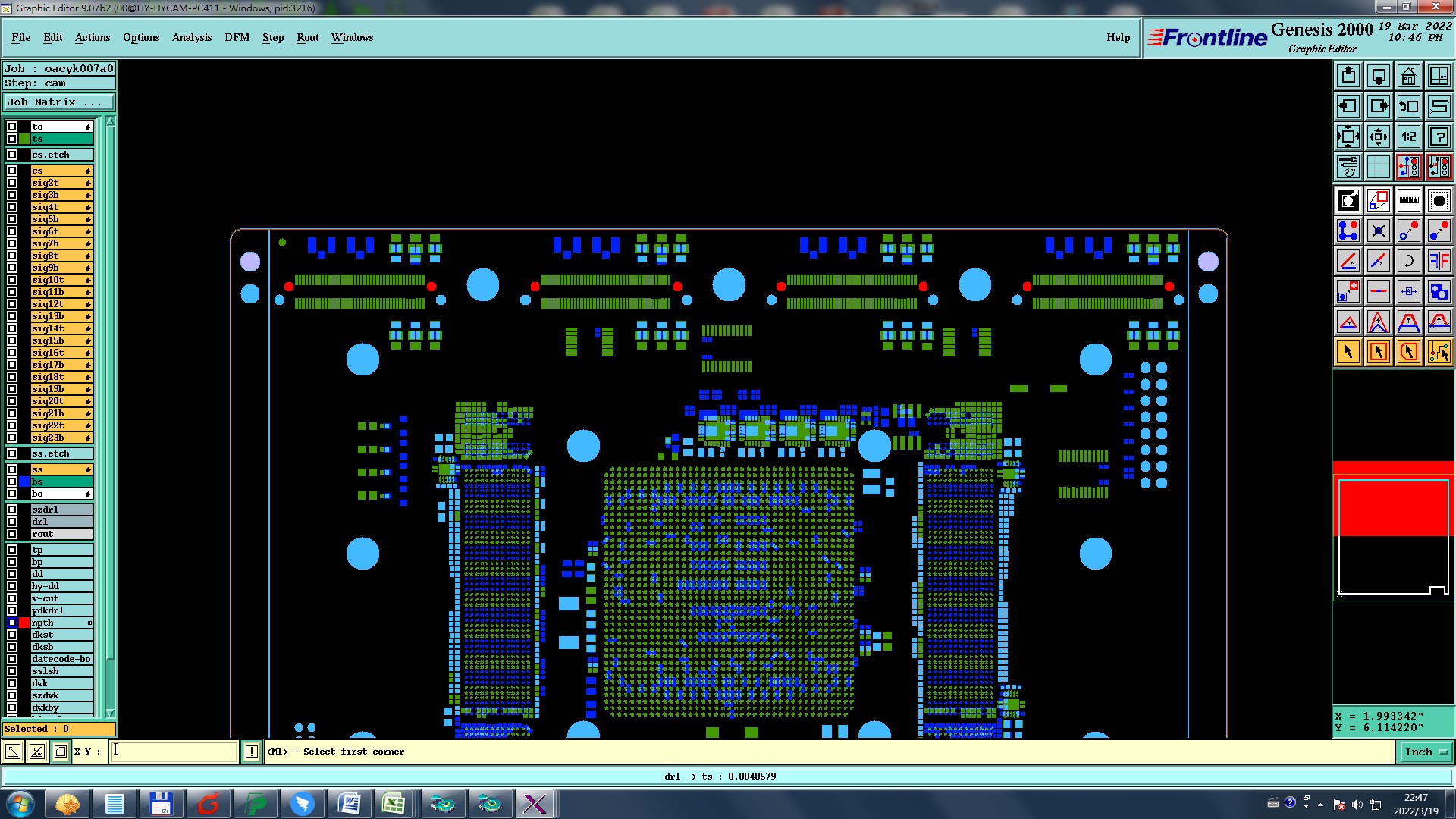The width and height of the screenshot is (1456, 819).
Task: Toggle the checkbox for drl layer
Action: tap(12, 522)
